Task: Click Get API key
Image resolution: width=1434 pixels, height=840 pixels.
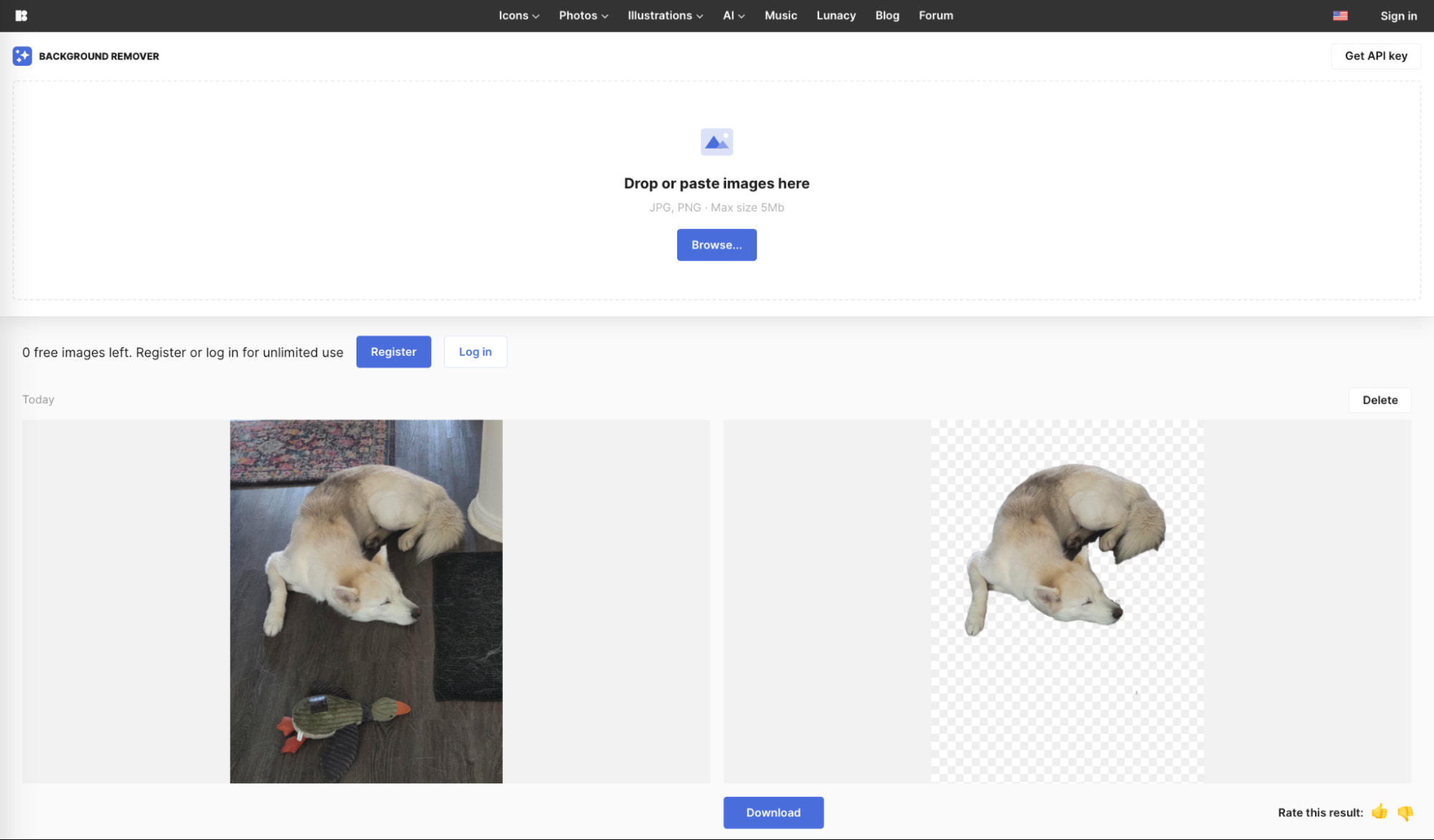Action: coord(1375,55)
